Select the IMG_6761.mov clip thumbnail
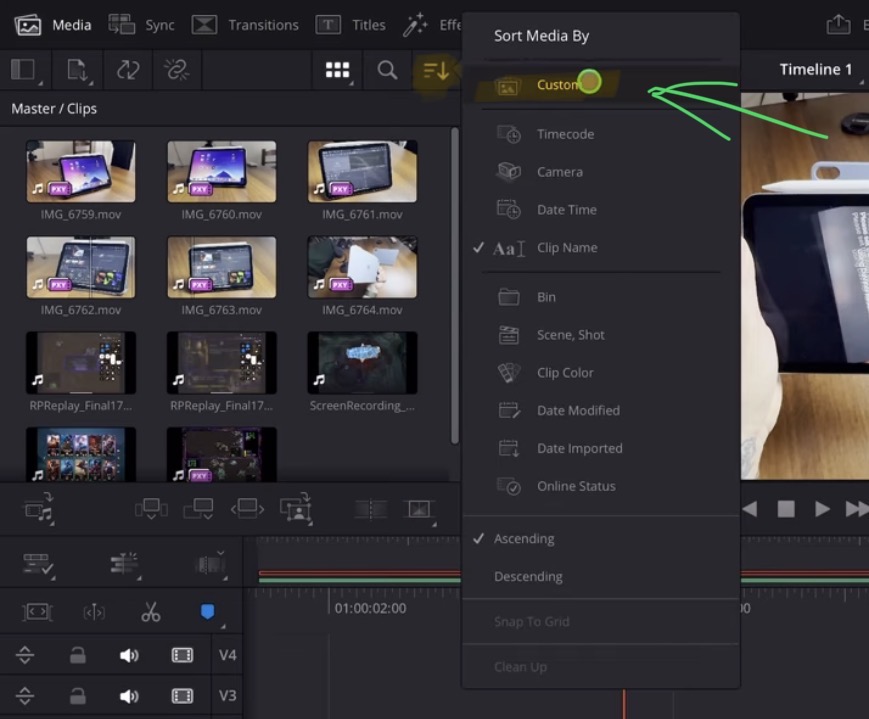This screenshot has width=869, height=719. pyautogui.click(x=362, y=171)
